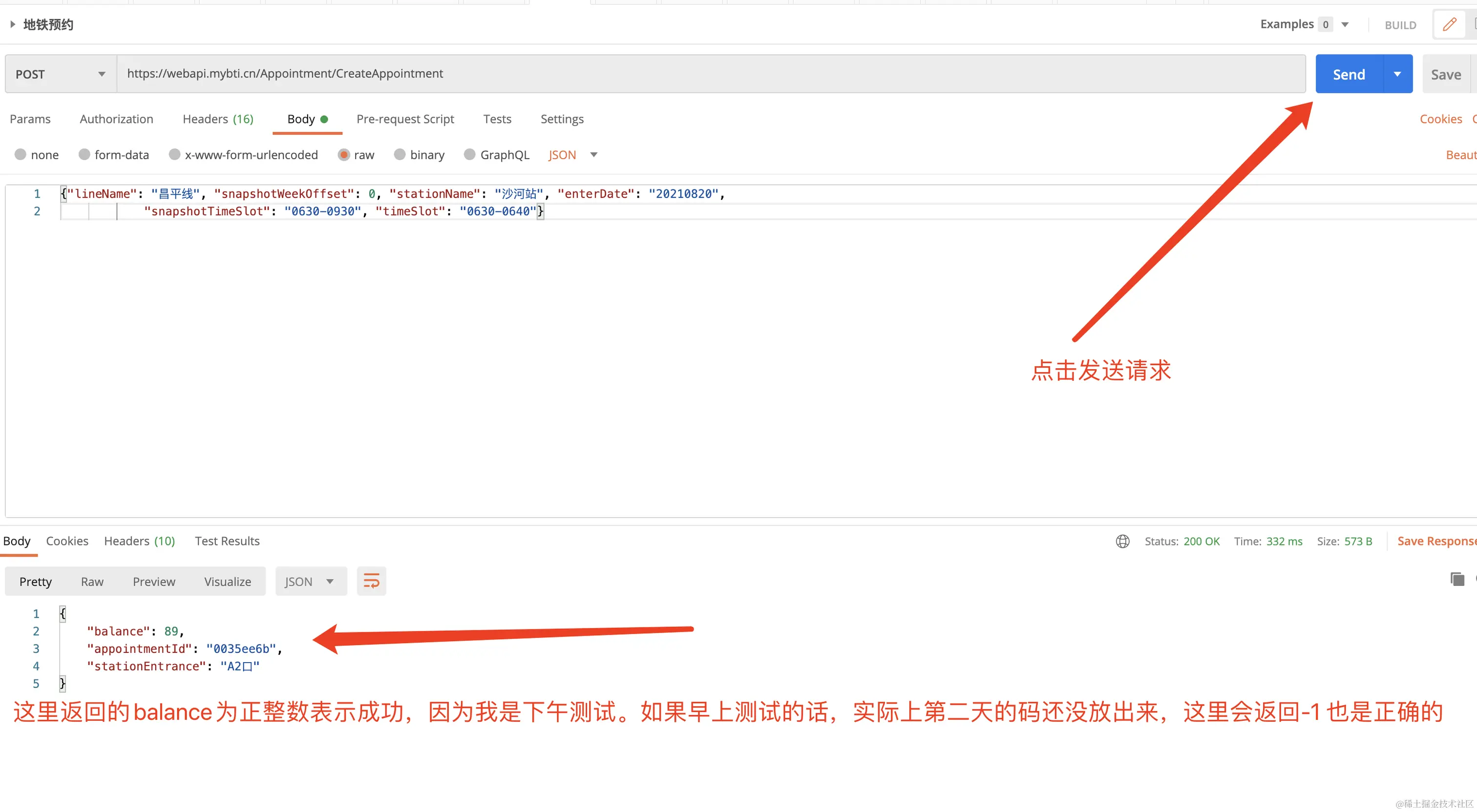This screenshot has height=812, width=1477.
Task: Select the form-data radio option
Action: [x=84, y=155]
